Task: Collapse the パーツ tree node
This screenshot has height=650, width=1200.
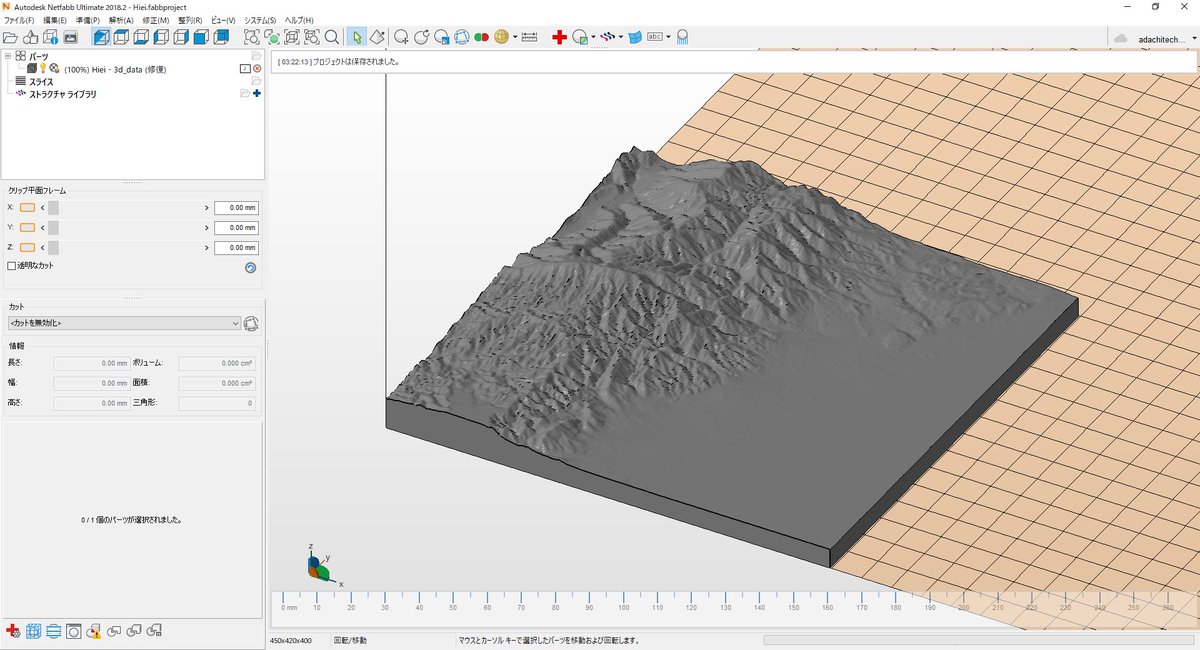Action: point(8,56)
